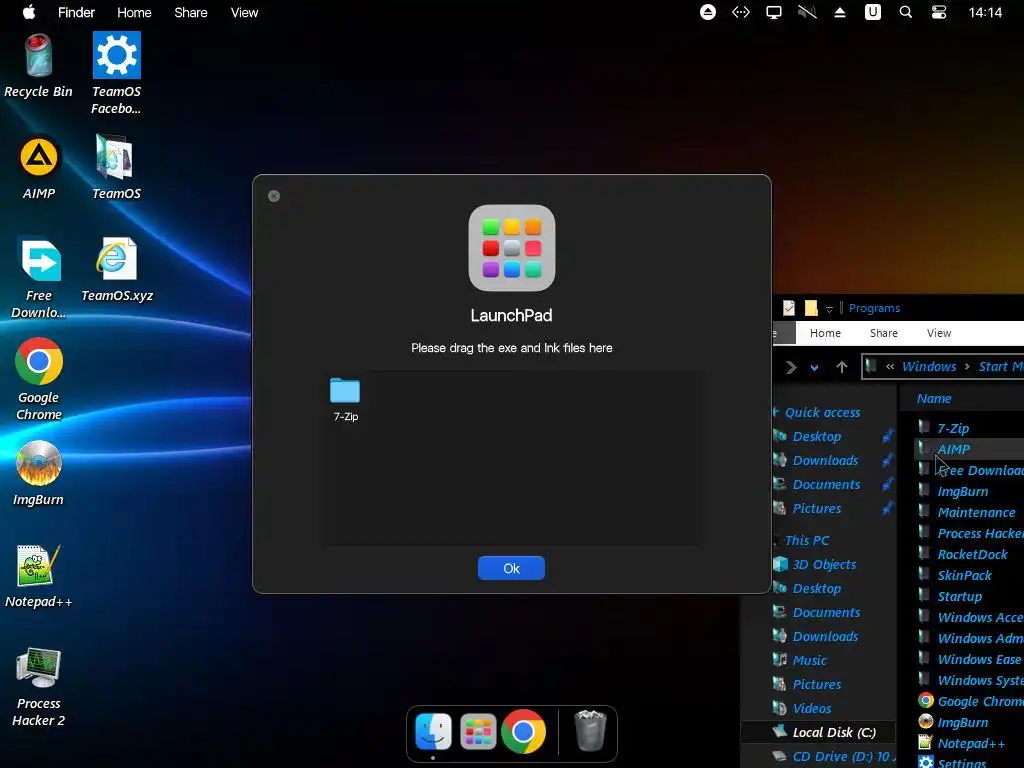Select the Maintenance folder in Explorer list
Image resolution: width=1024 pixels, height=768 pixels.
tap(976, 513)
